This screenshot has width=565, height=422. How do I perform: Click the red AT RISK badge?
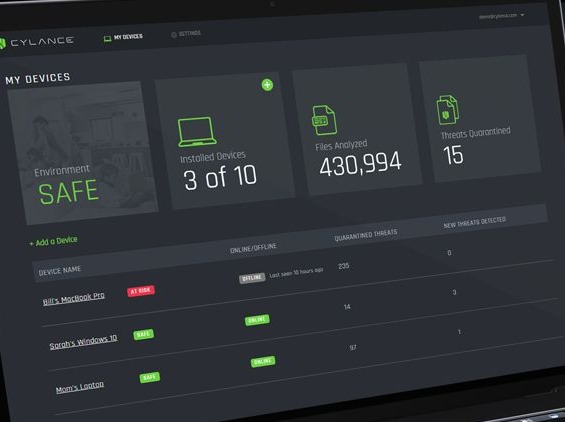point(141,290)
